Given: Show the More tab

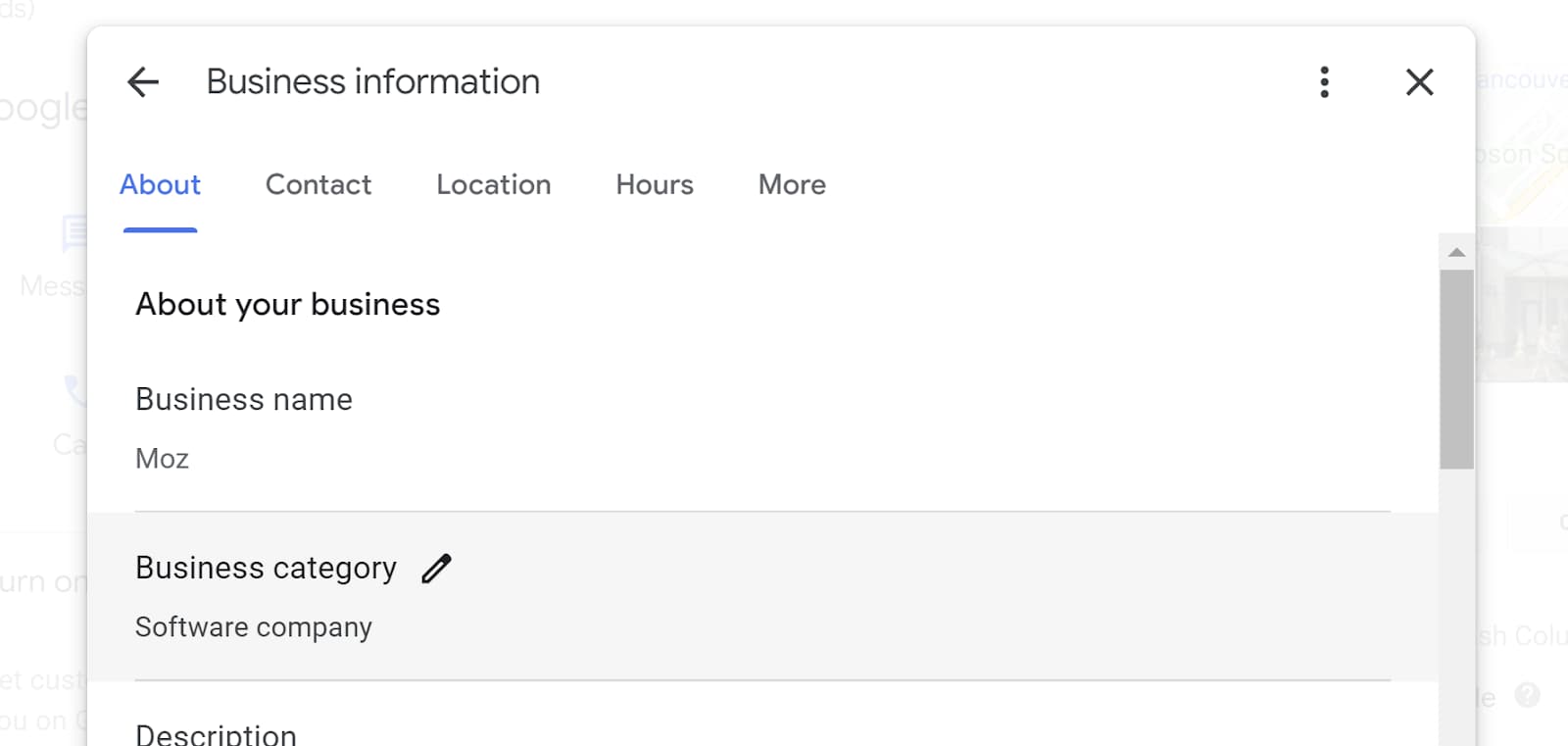Looking at the screenshot, I should tap(792, 185).
